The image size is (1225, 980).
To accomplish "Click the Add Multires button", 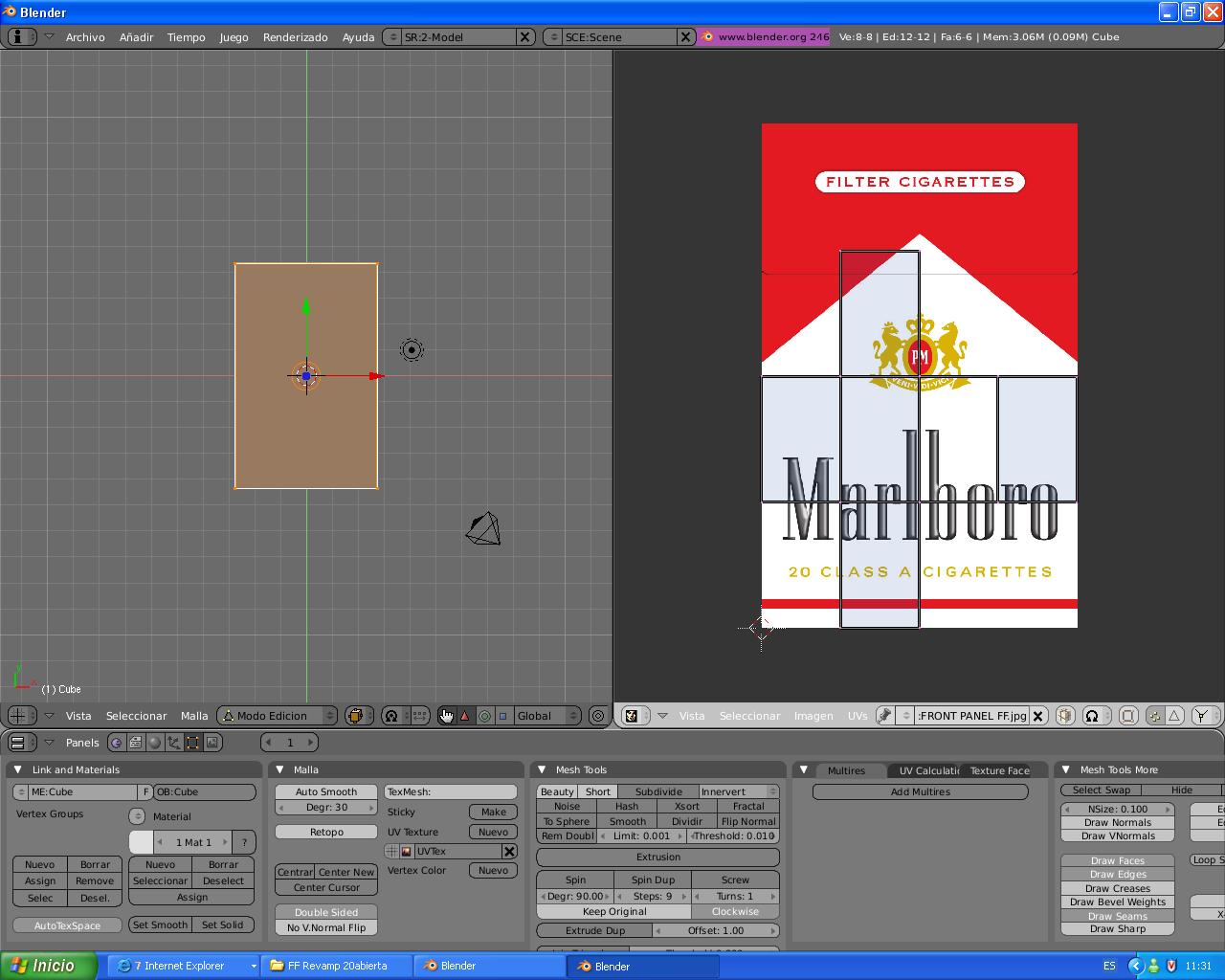I will [920, 791].
